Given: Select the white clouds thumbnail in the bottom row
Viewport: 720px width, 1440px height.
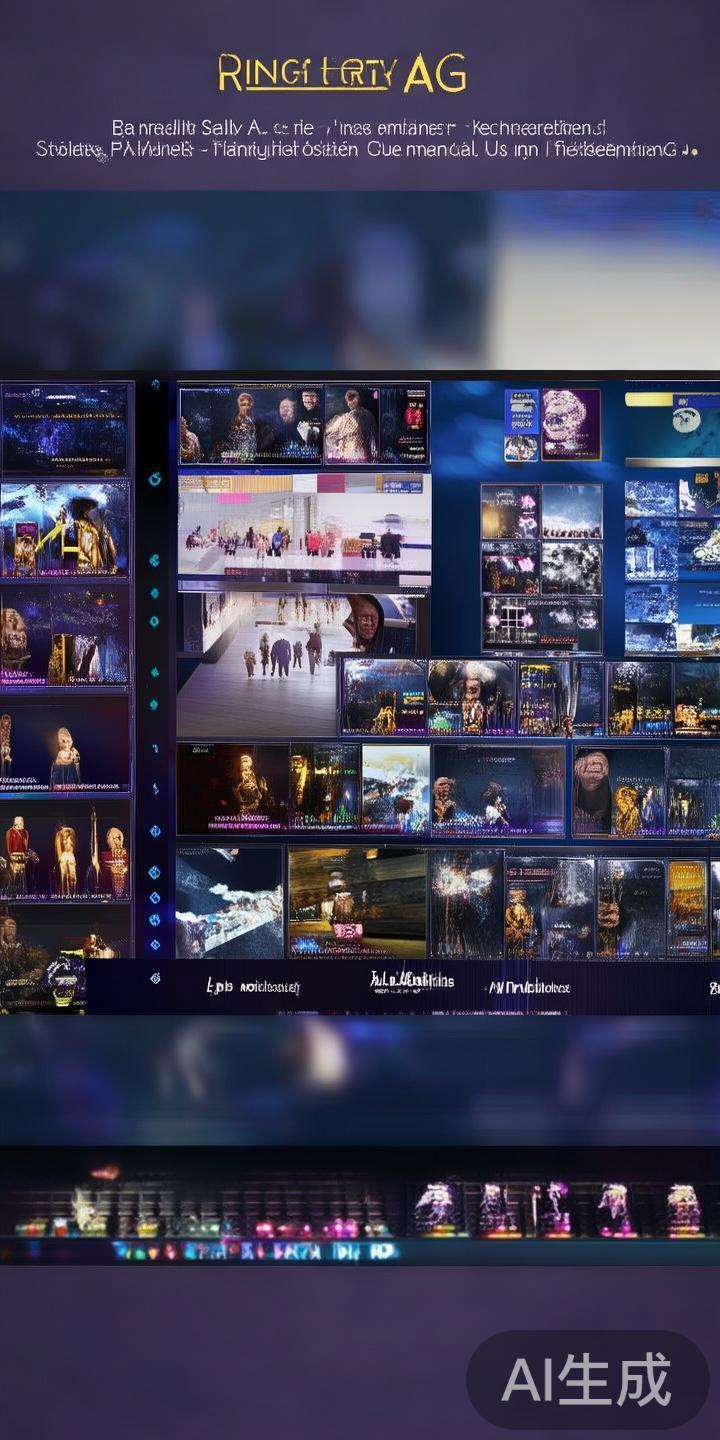Looking at the screenshot, I should tap(230, 903).
